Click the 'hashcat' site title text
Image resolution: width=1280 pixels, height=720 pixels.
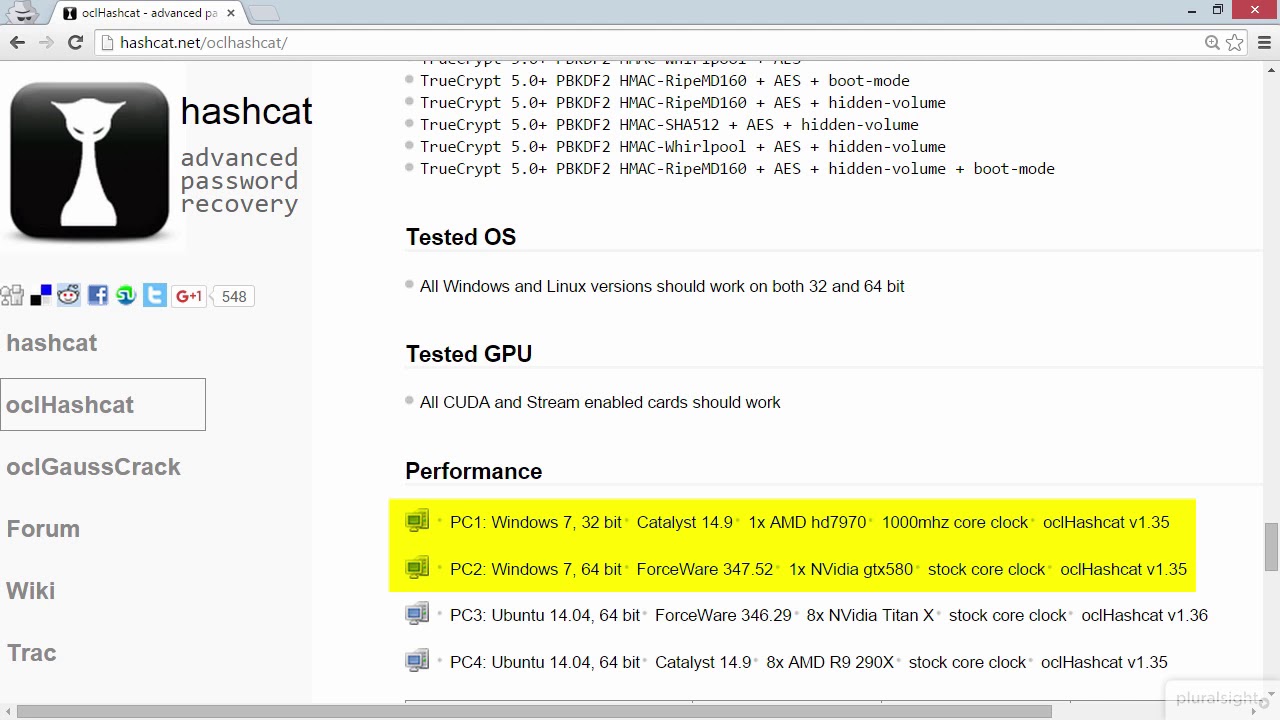click(x=246, y=111)
